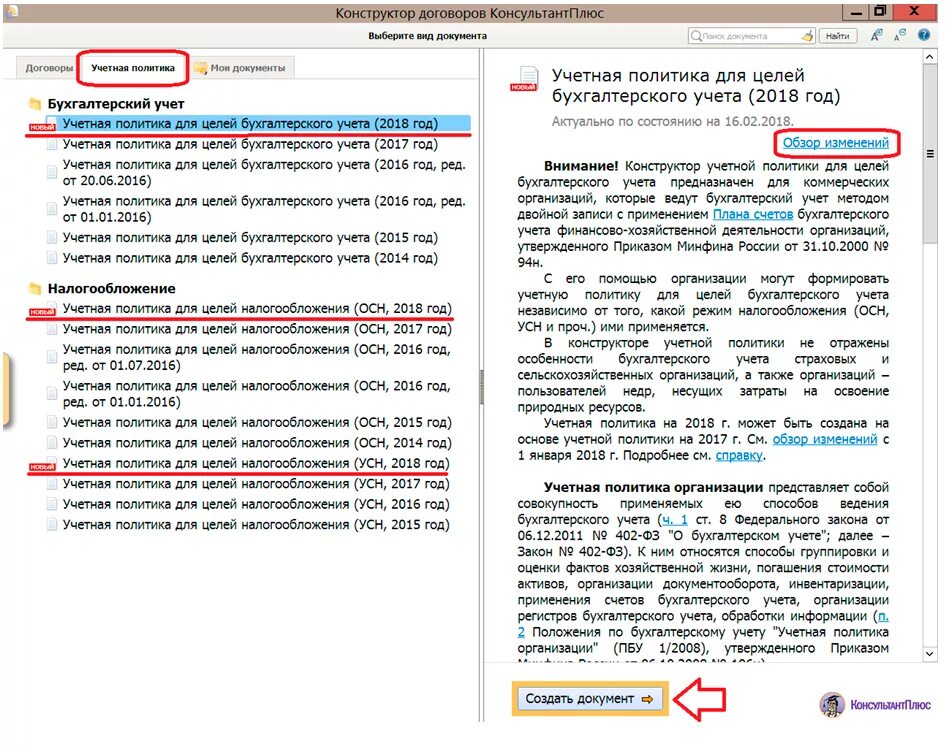Screen dimensions: 946x749
Task: Select bookkeeping accounting policy 2014 год
Action: 250,258
